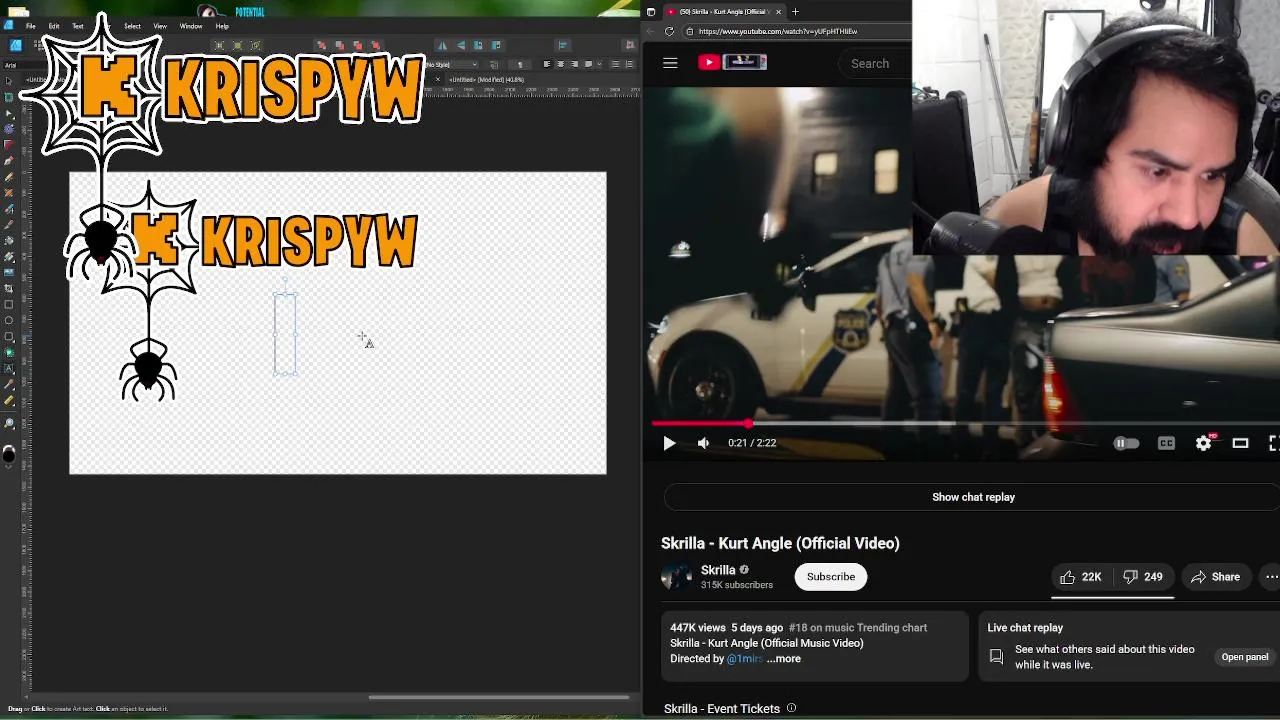Open the Skrilla channel name link
1280x720 pixels.
coord(718,570)
